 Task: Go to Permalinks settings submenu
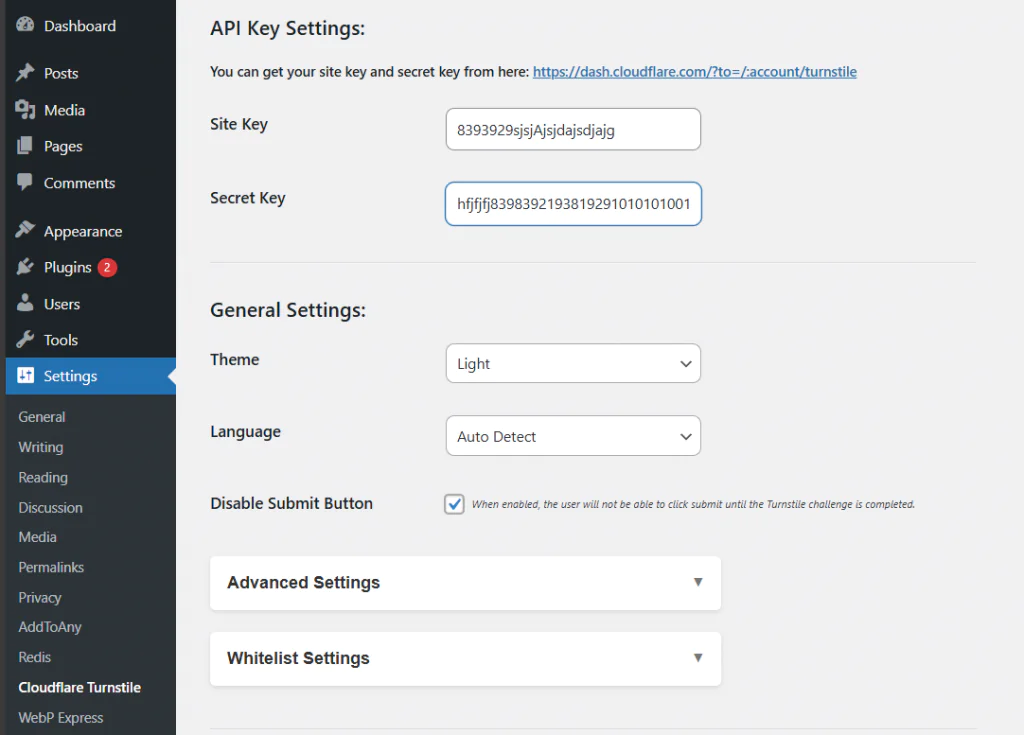click(x=51, y=567)
